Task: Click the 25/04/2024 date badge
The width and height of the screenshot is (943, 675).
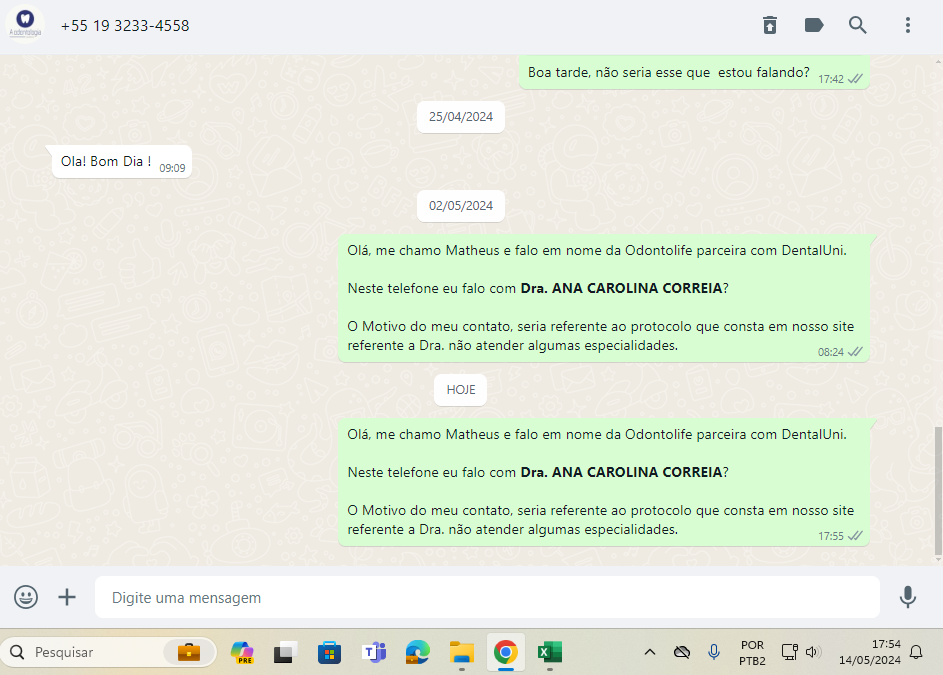Action: (461, 117)
